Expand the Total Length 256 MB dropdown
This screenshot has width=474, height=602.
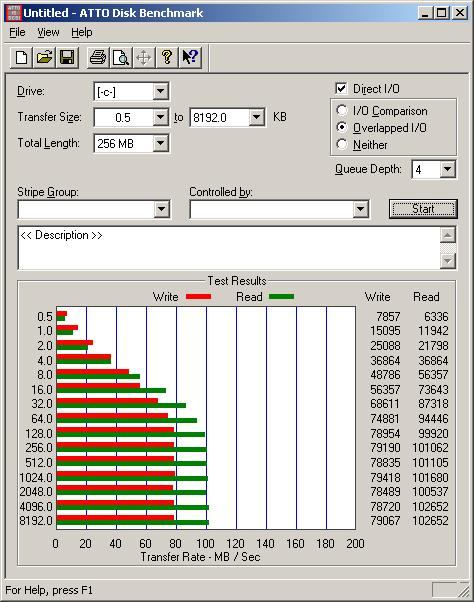160,143
